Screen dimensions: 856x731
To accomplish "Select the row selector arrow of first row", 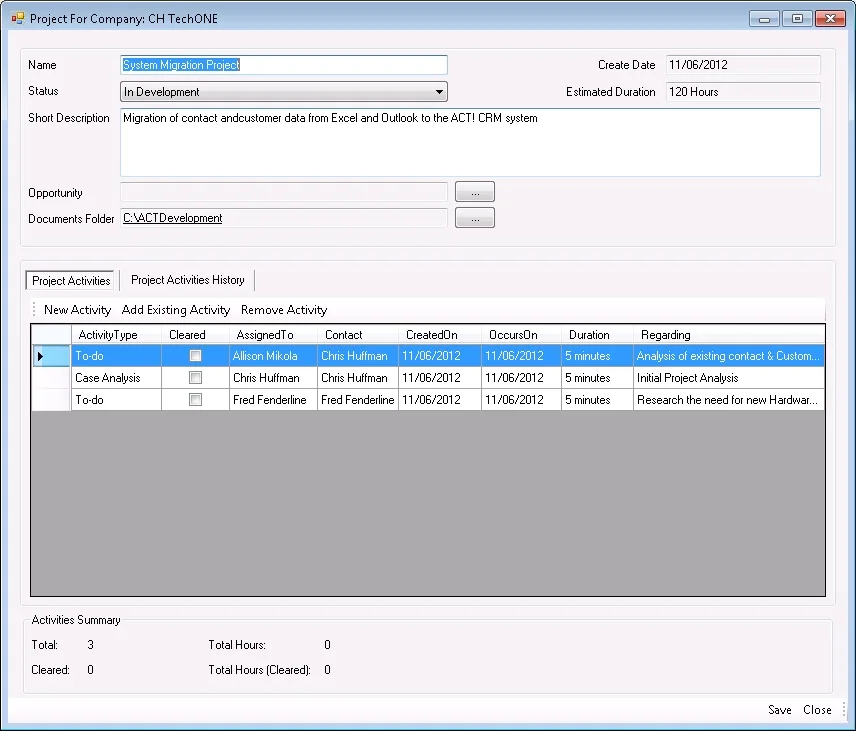I will tap(51, 356).
